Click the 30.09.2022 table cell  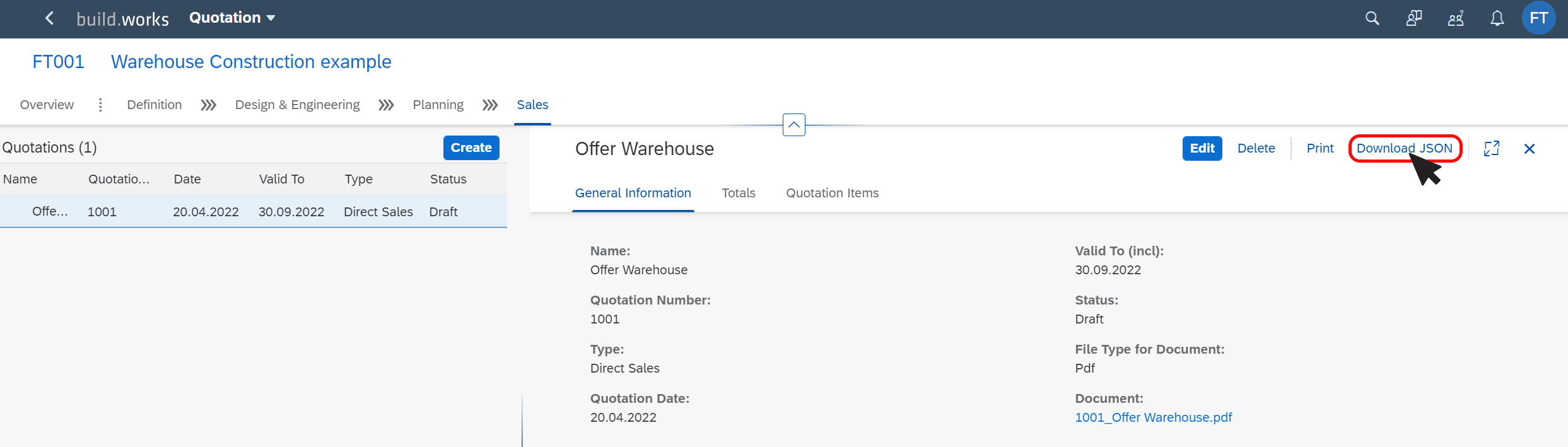pos(291,212)
